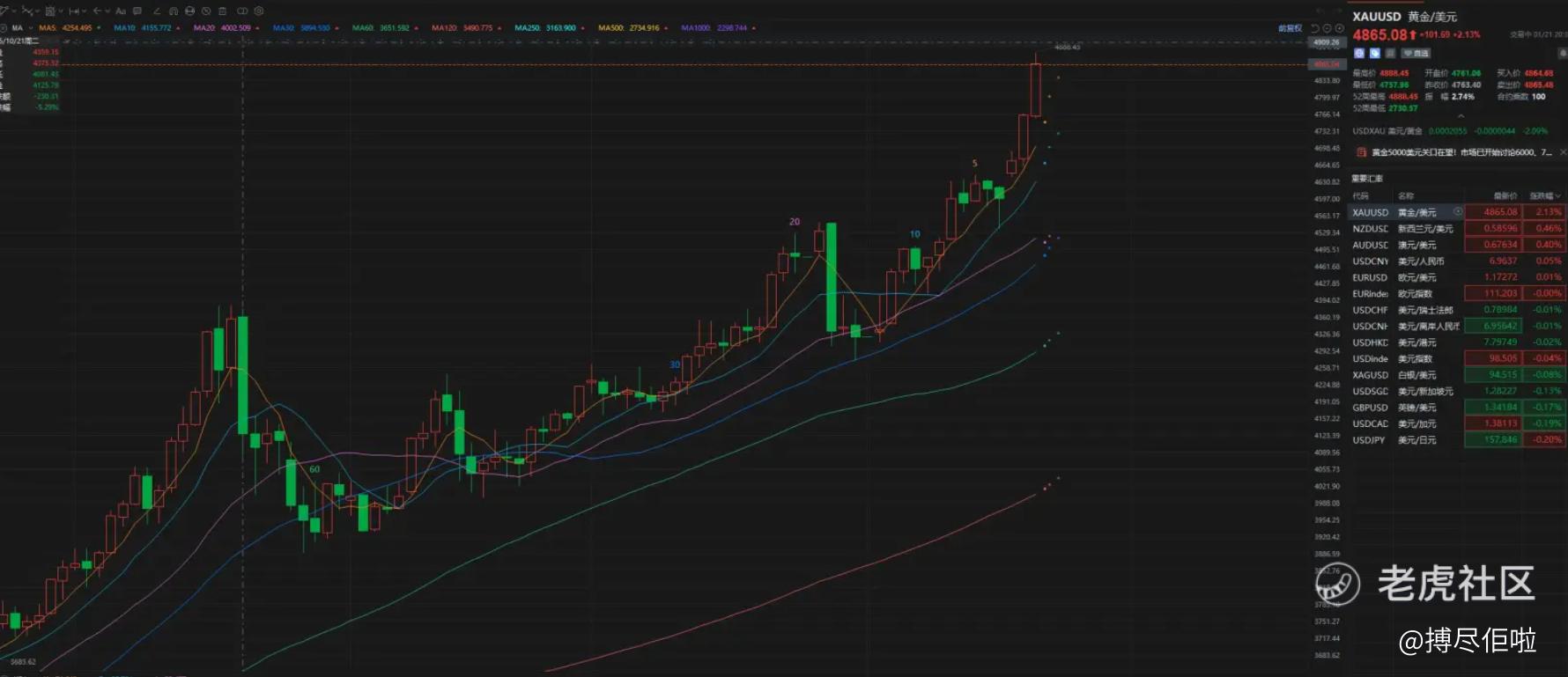Click the undo arrow icon next to 前复权
The image size is (1568, 677).
point(1315,28)
